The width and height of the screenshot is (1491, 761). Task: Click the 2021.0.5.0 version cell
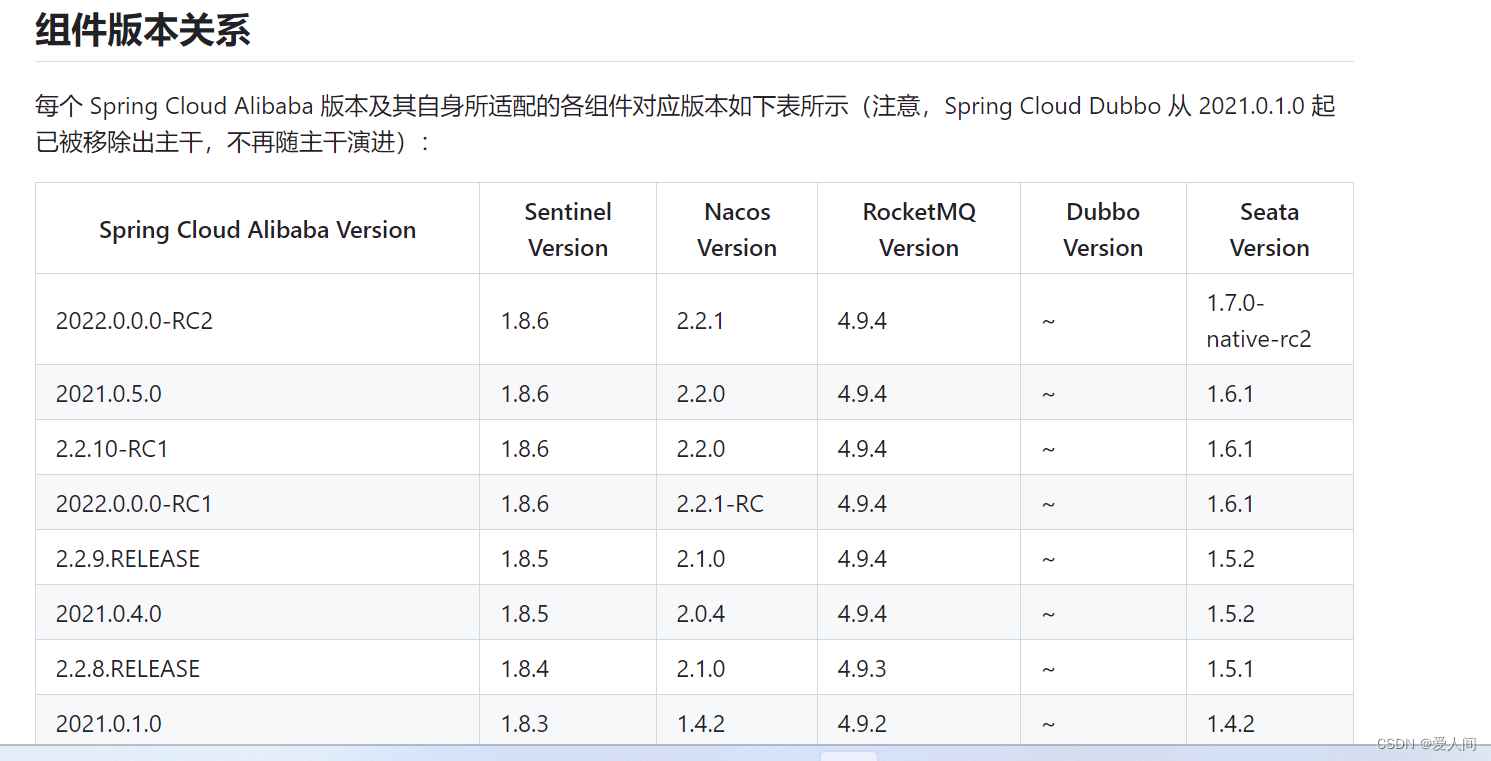tap(257, 393)
